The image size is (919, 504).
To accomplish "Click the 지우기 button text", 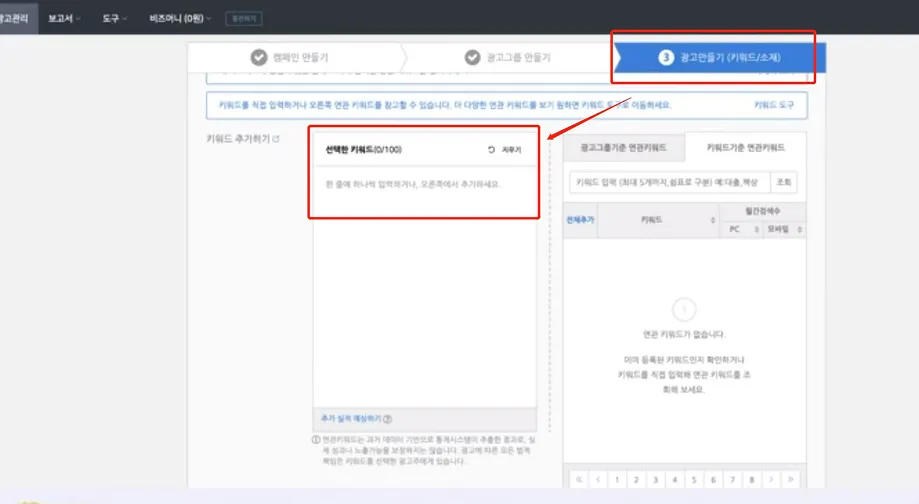I will pos(511,149).
